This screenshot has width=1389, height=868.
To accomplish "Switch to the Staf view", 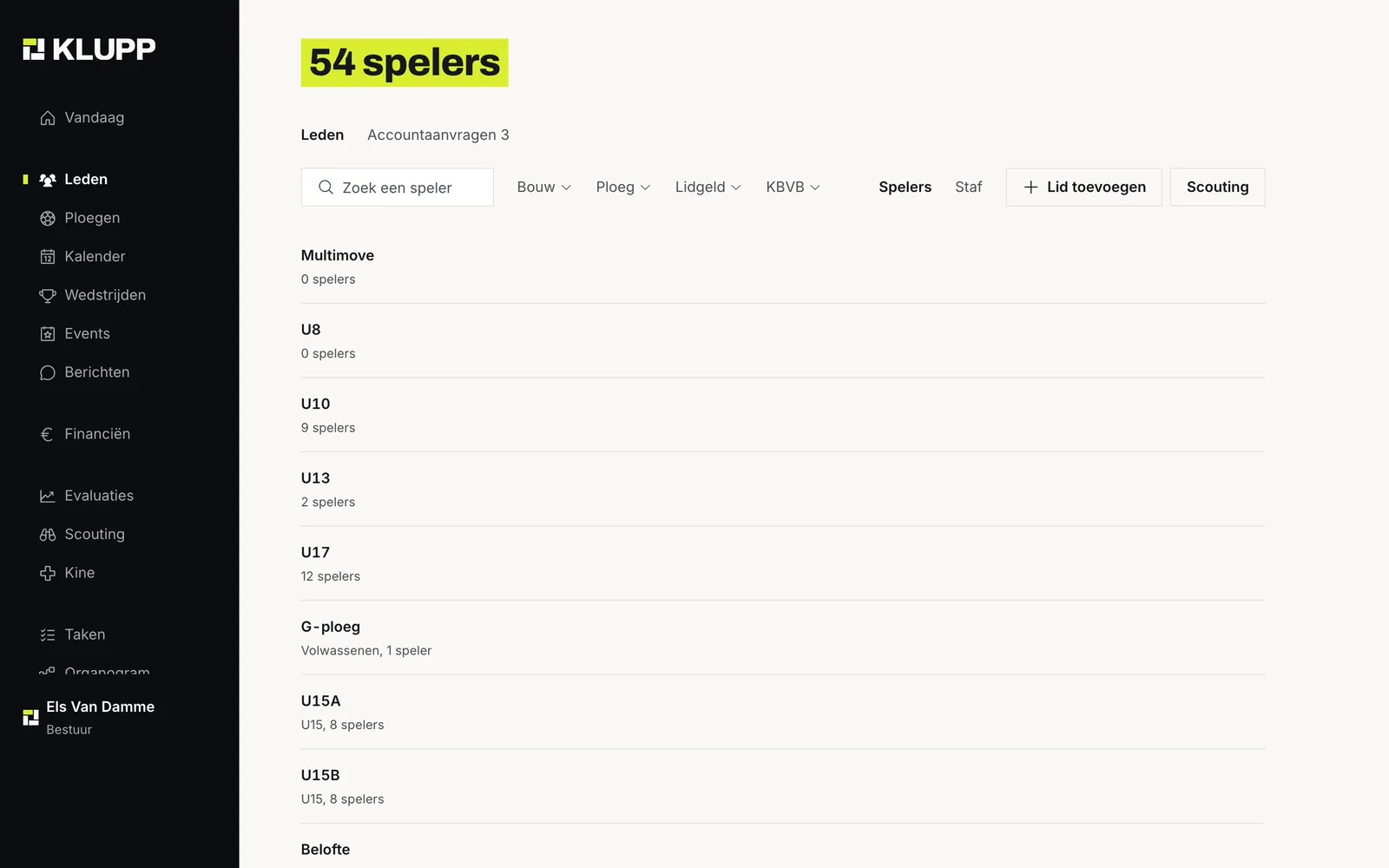I will tap(968, 187).
